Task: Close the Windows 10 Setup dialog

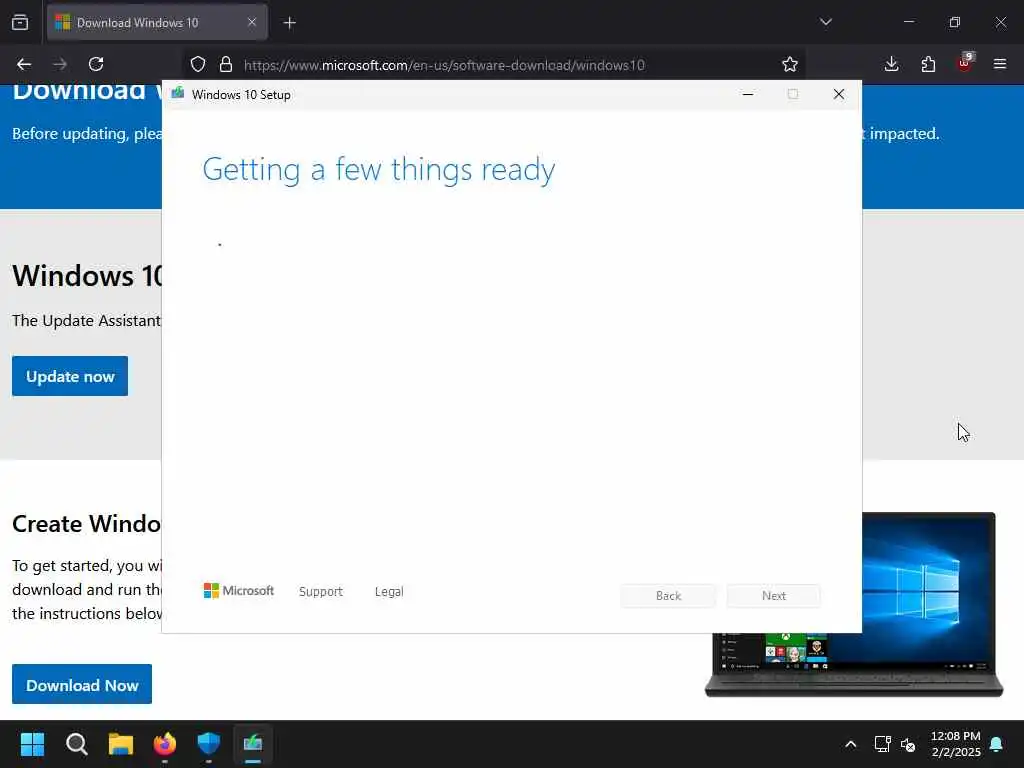Action: coord(839,95)
